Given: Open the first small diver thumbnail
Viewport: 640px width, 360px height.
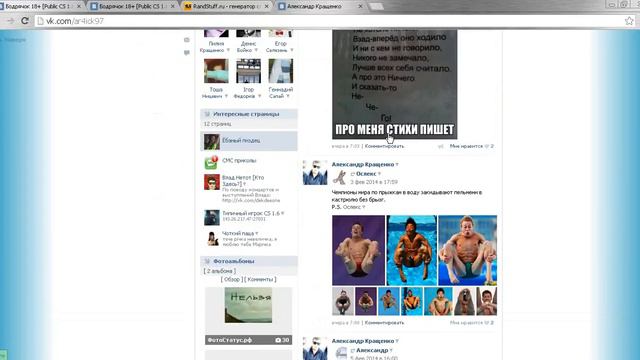Looking at the screenshot, I should click(x=343, y=301).
